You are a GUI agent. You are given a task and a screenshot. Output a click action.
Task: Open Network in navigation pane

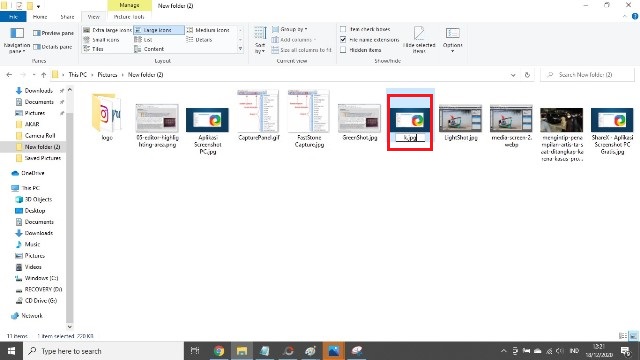(x=32, y=316)
